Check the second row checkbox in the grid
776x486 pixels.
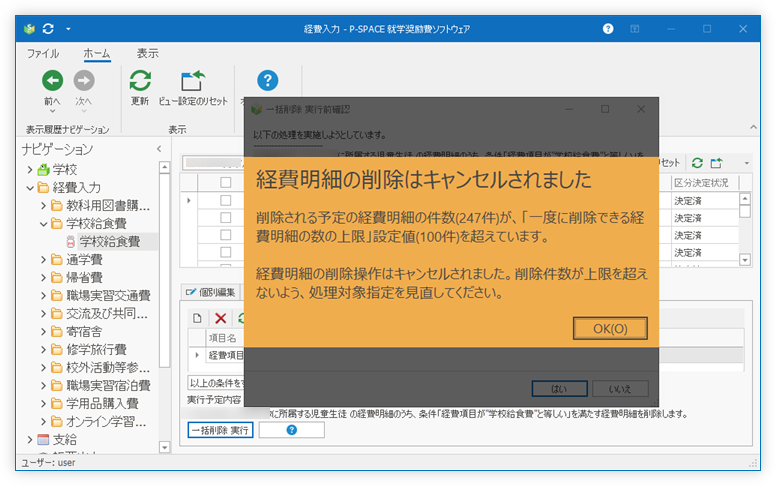click(226, 217)
